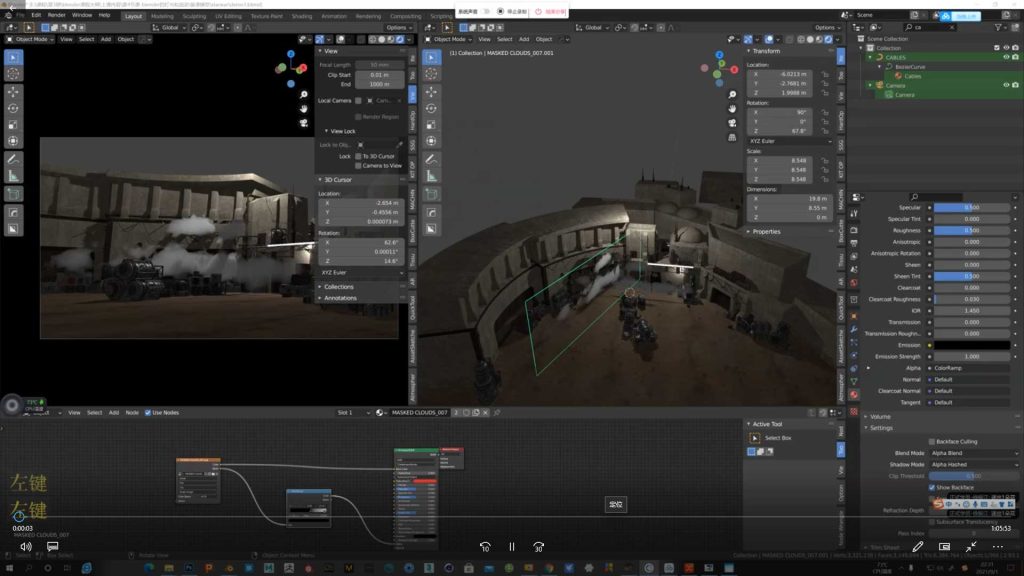Select the Cursor tool in left viewport
1024x576 pixels.
click(x=13, y=73)
